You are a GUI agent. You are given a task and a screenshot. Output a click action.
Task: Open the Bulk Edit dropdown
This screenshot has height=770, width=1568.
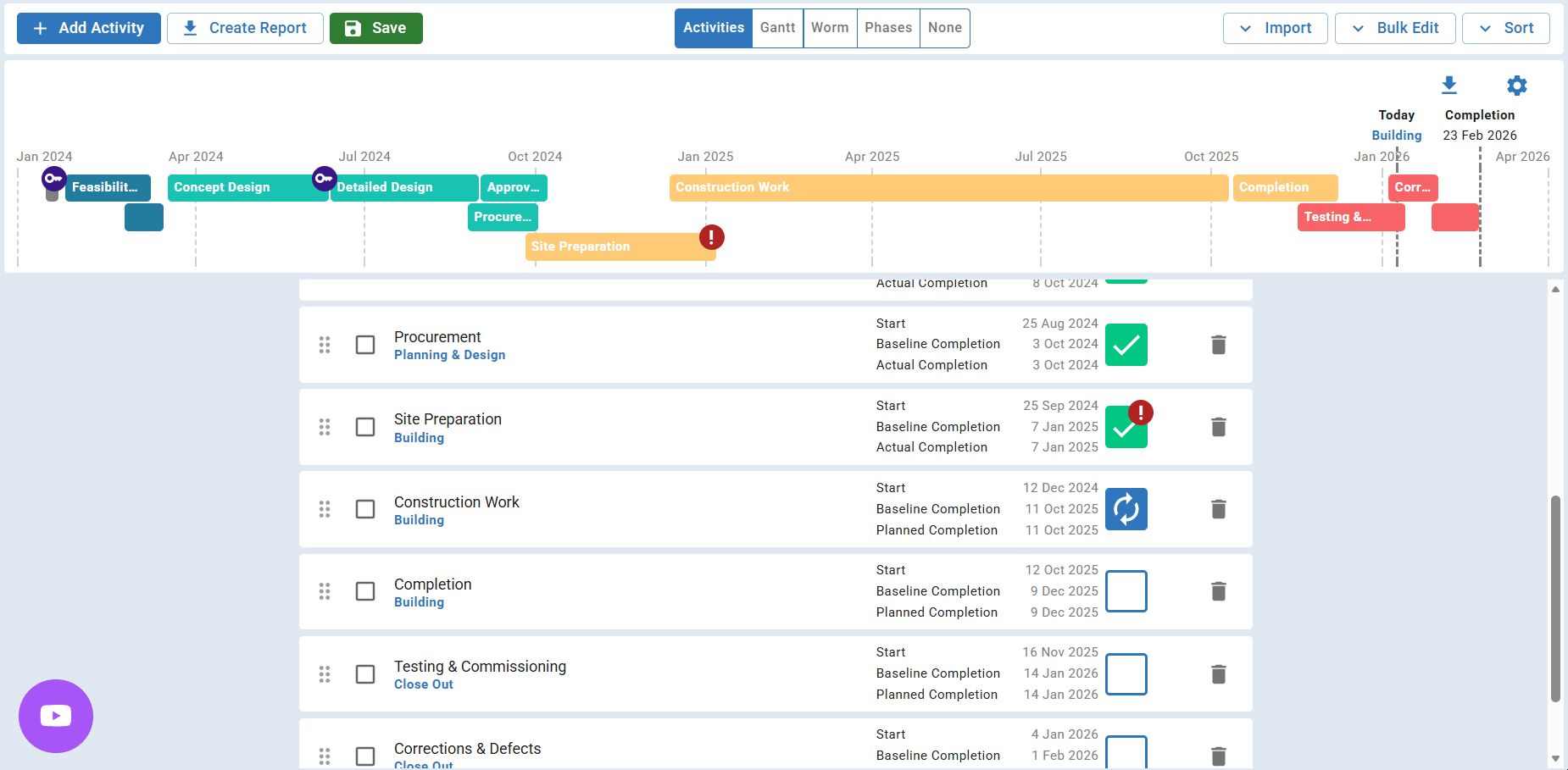click(x=1394, y=28)
